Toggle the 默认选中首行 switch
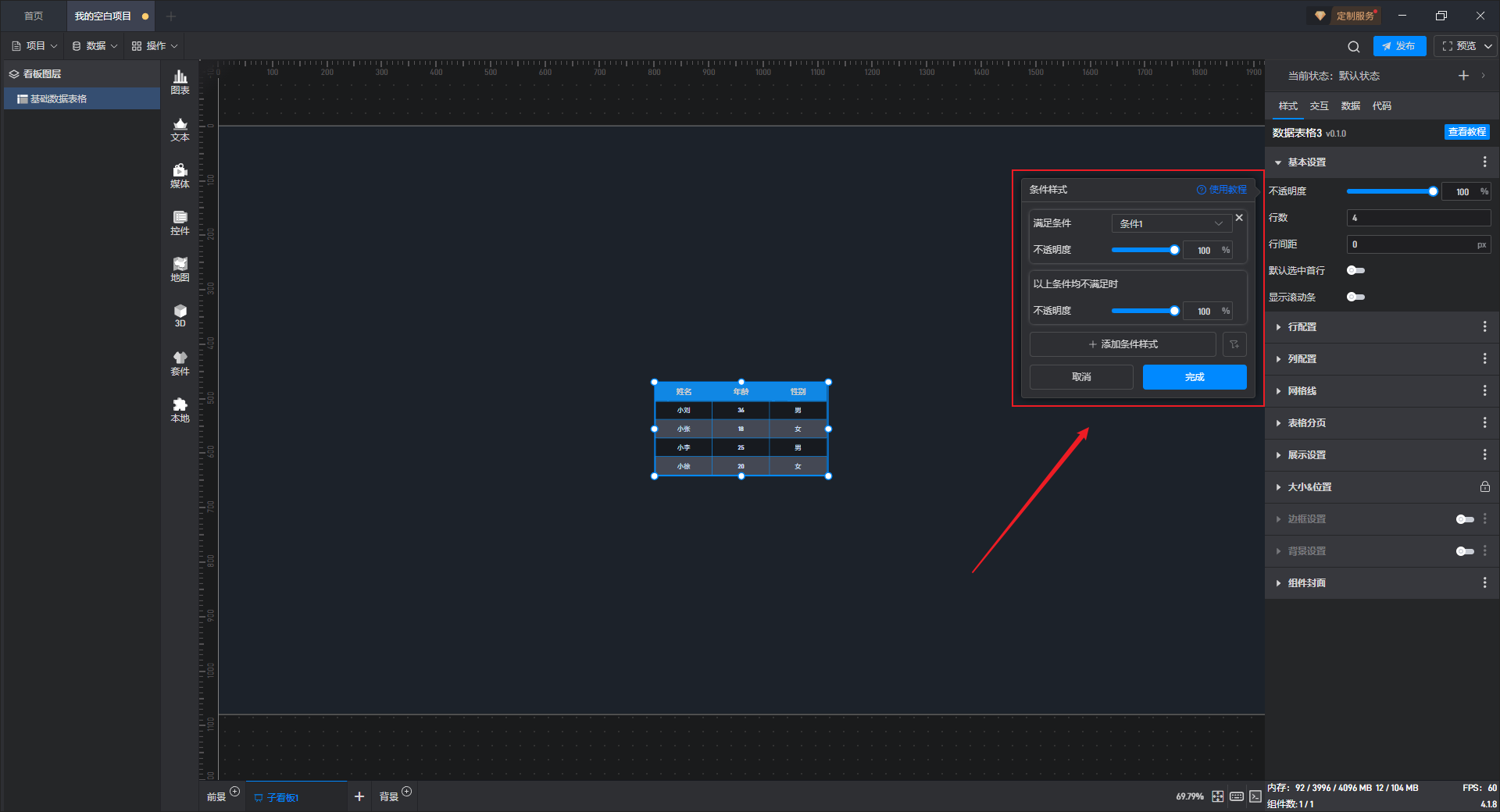 pos(1355,270)
